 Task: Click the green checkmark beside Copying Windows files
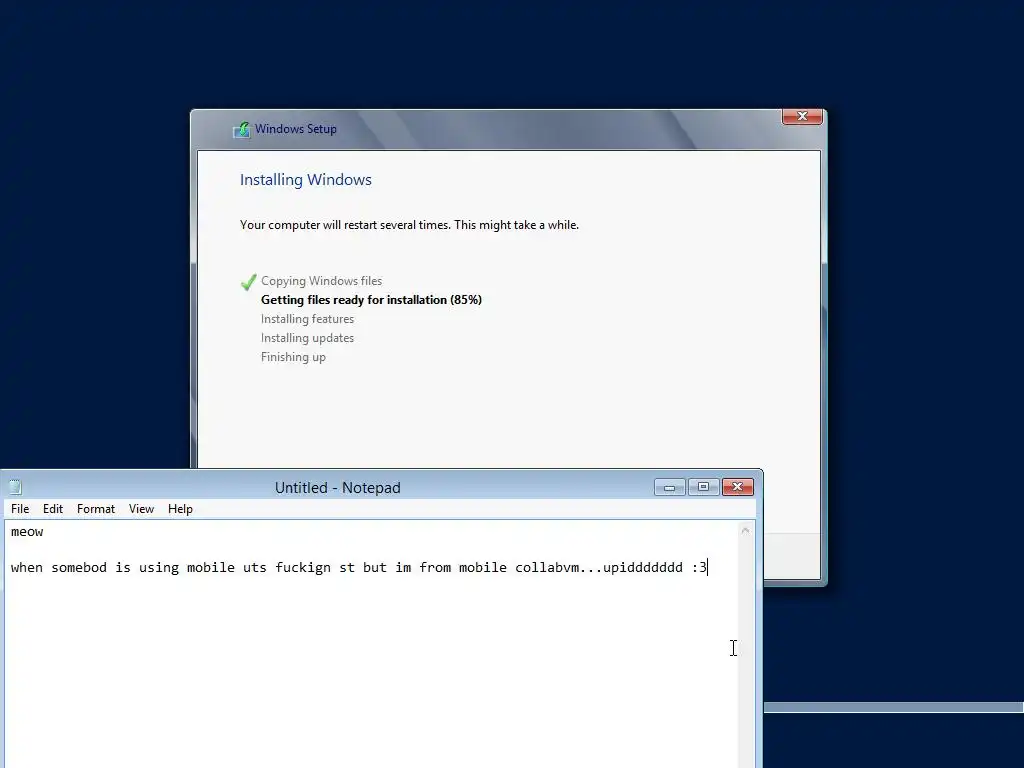coord(248,282)
